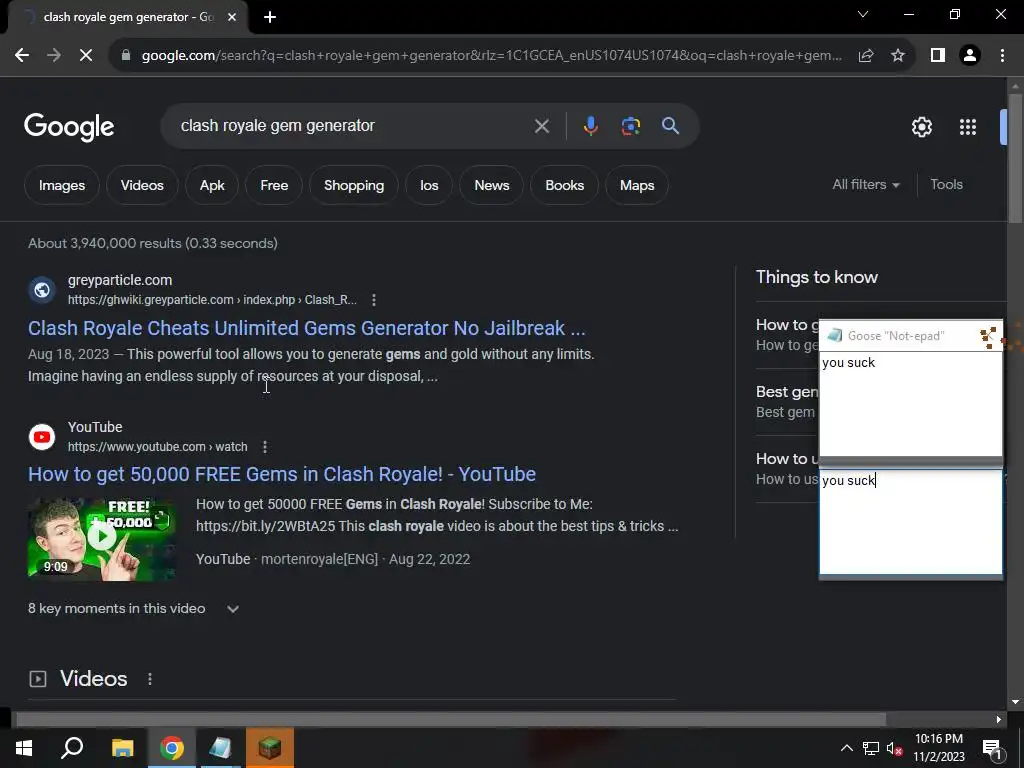Image resolution: width=1024 pixels, height=768 pixels.
Task: Open Chrome three-dot menu
Action: [x=1002, y=56]
